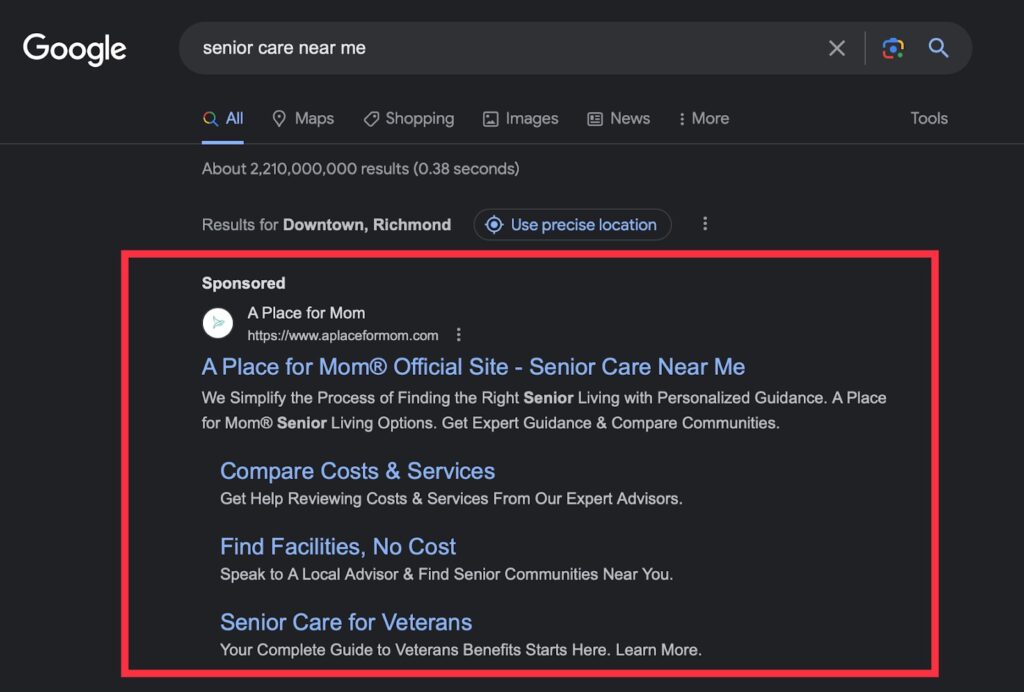Open the aplaceformom.com URL link

(x=343, y=336)
